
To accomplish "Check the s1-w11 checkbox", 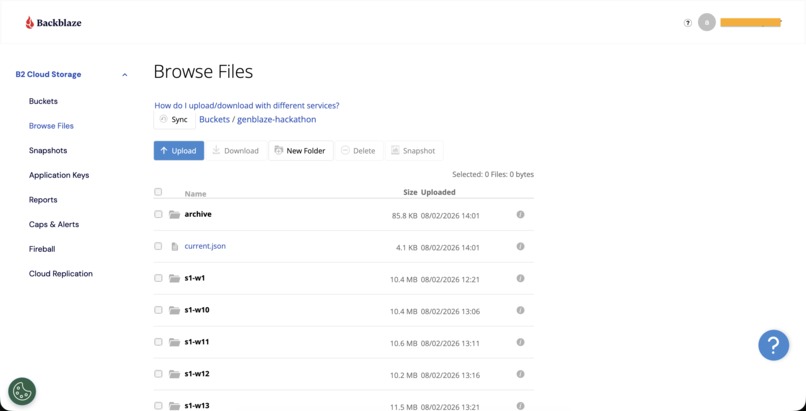I will tap(158, 341).
